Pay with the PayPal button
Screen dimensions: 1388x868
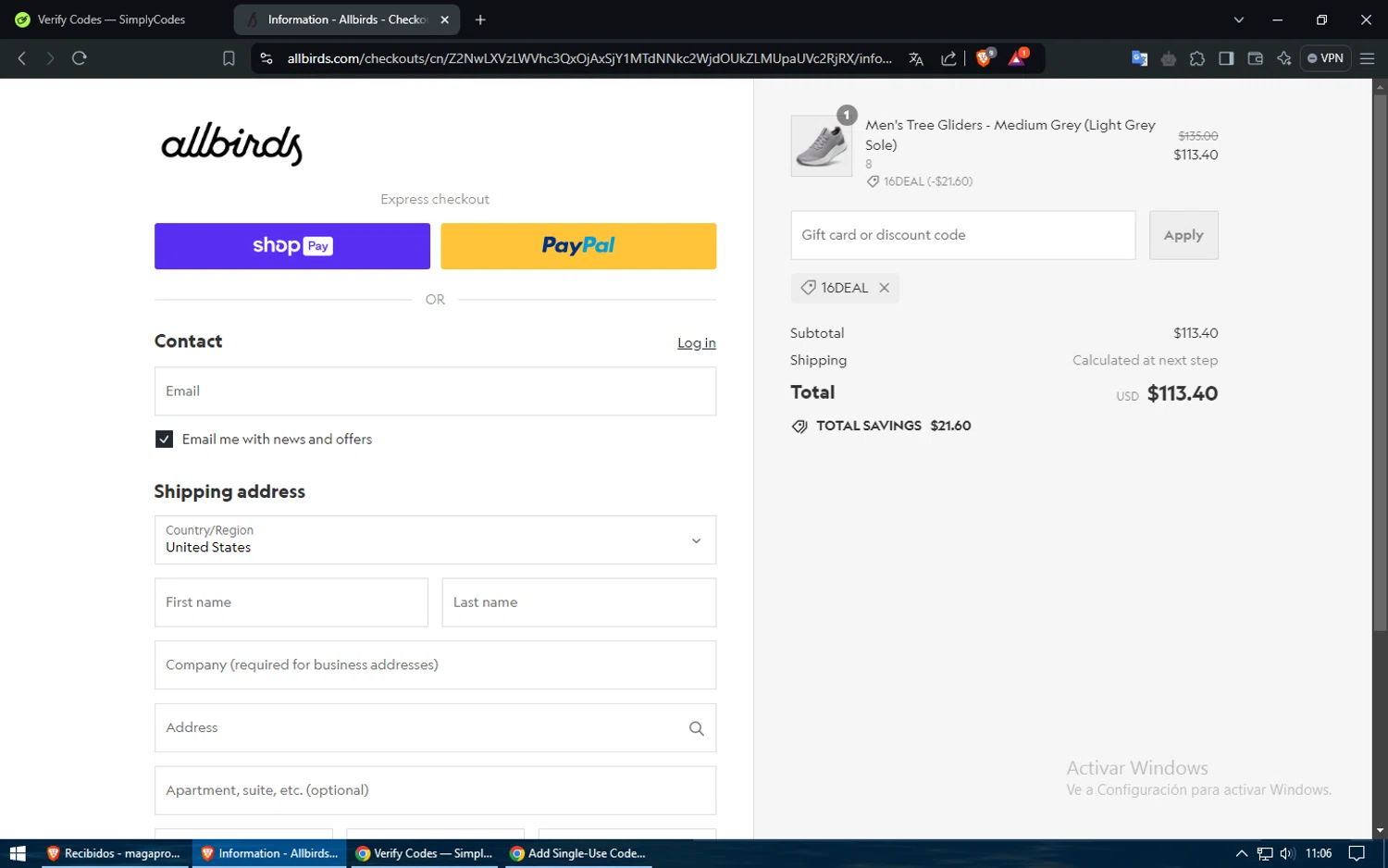(578, 246)
